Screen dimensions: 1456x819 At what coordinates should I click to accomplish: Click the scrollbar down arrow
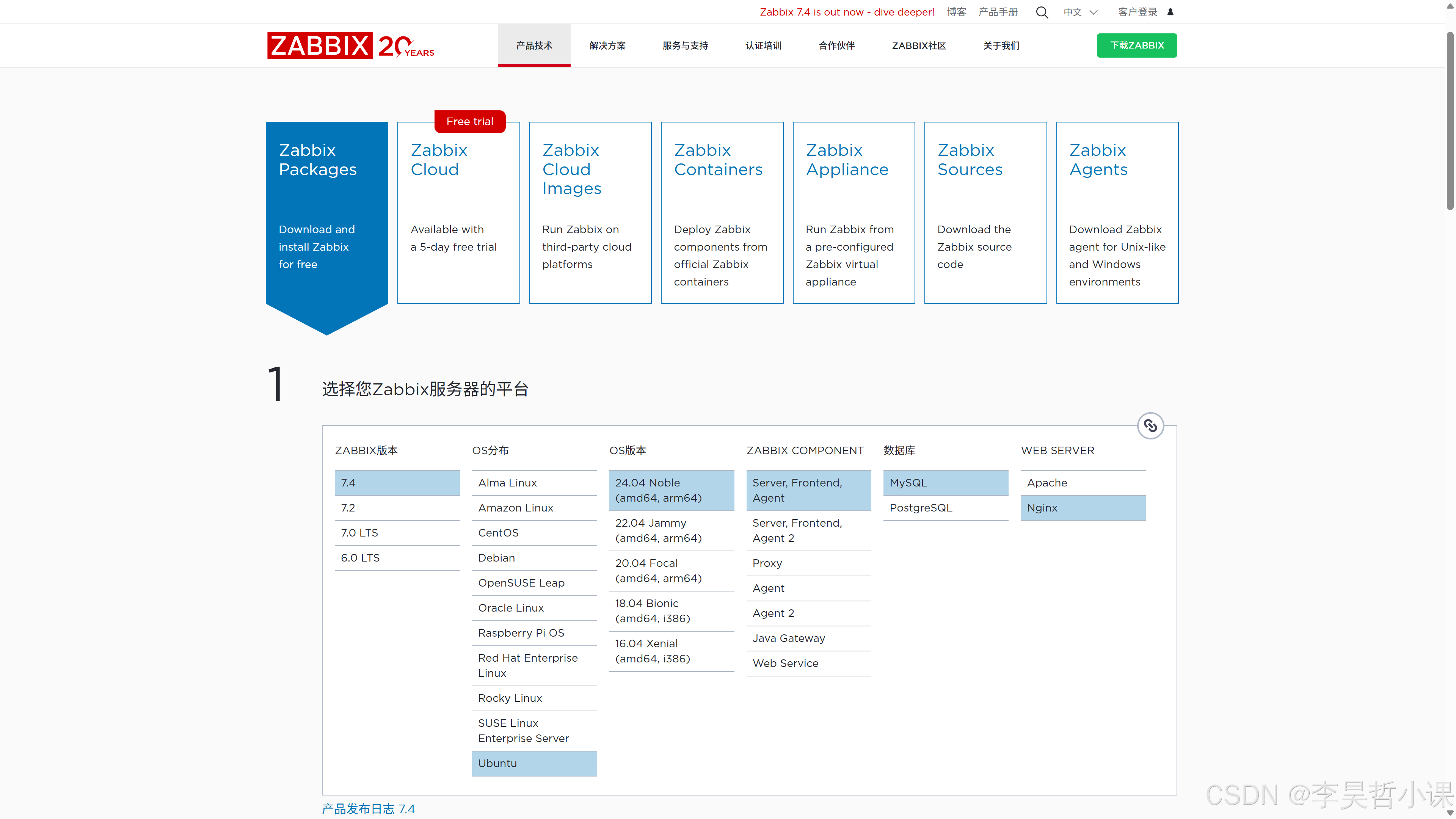pos(1450,813)
